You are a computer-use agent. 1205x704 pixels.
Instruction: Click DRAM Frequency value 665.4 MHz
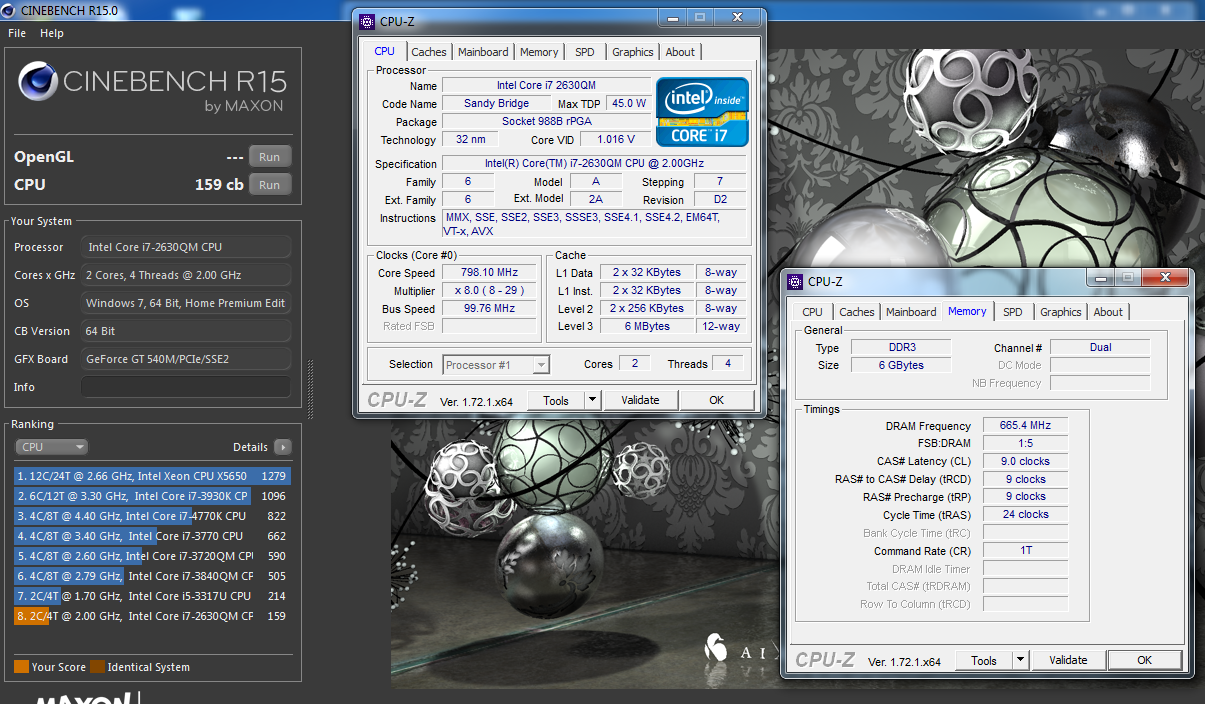[x=1025, y=426]
